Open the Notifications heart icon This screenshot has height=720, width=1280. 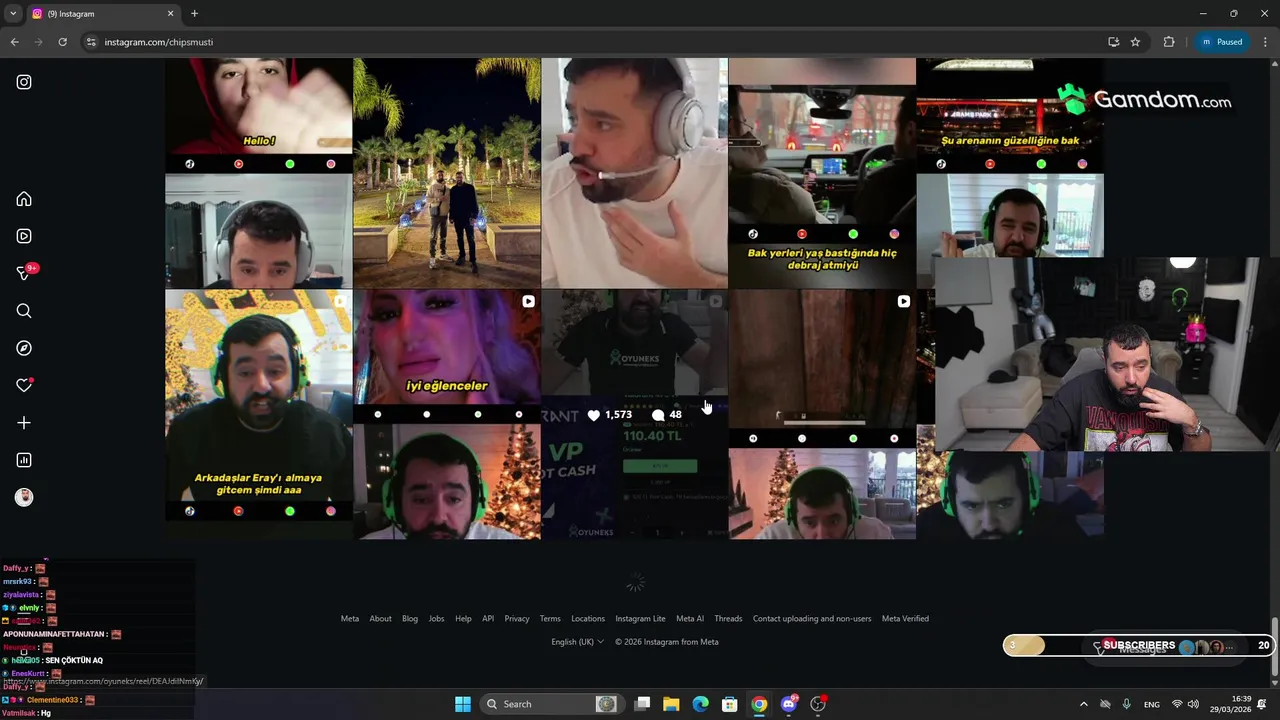tap(24, 385)
